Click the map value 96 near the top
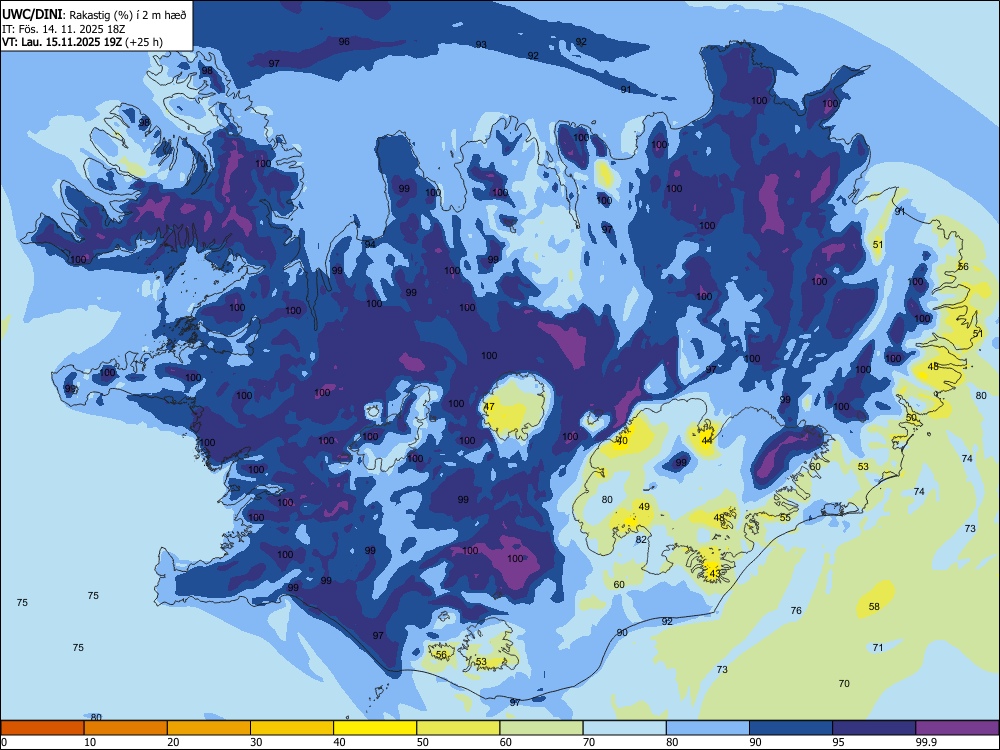 click(x=344, y=41)
